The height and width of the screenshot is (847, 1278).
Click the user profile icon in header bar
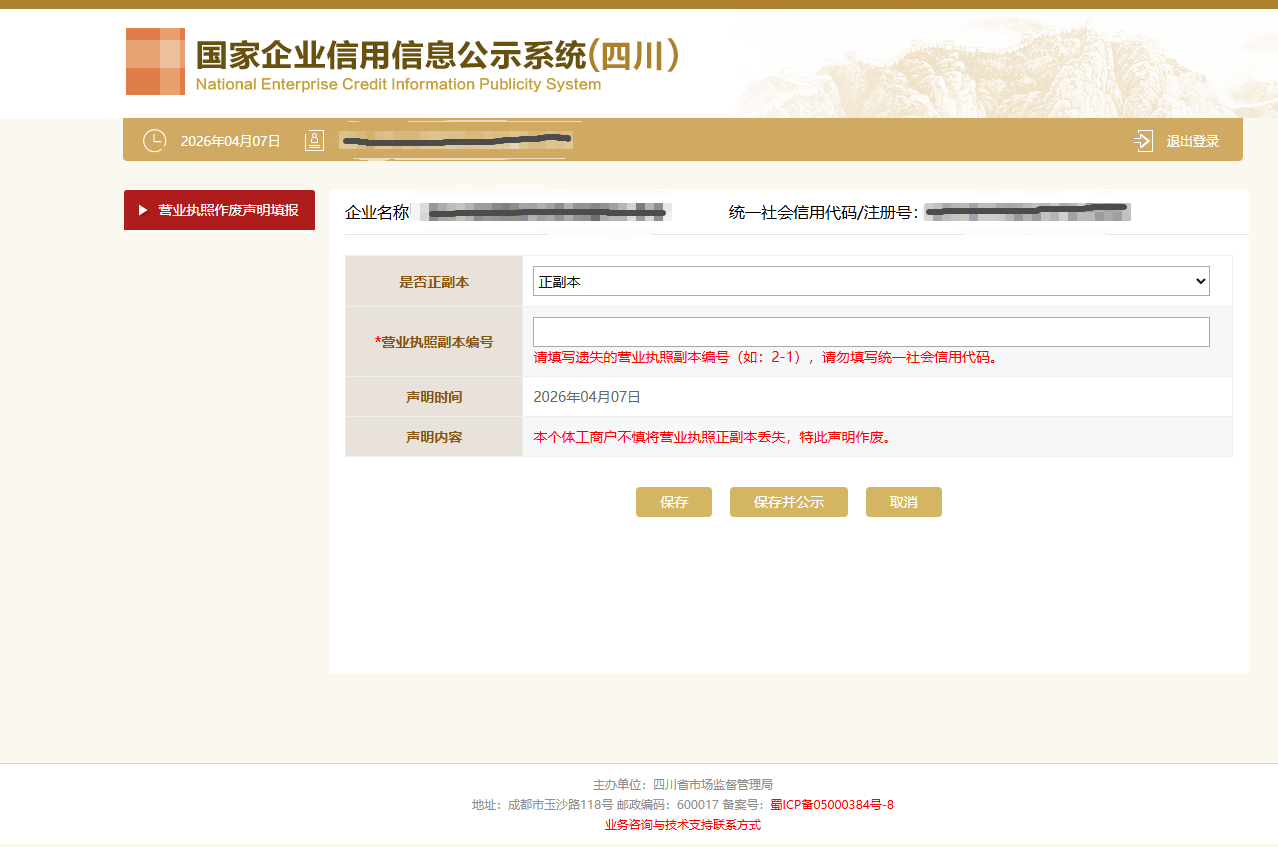tap(314, 141)
